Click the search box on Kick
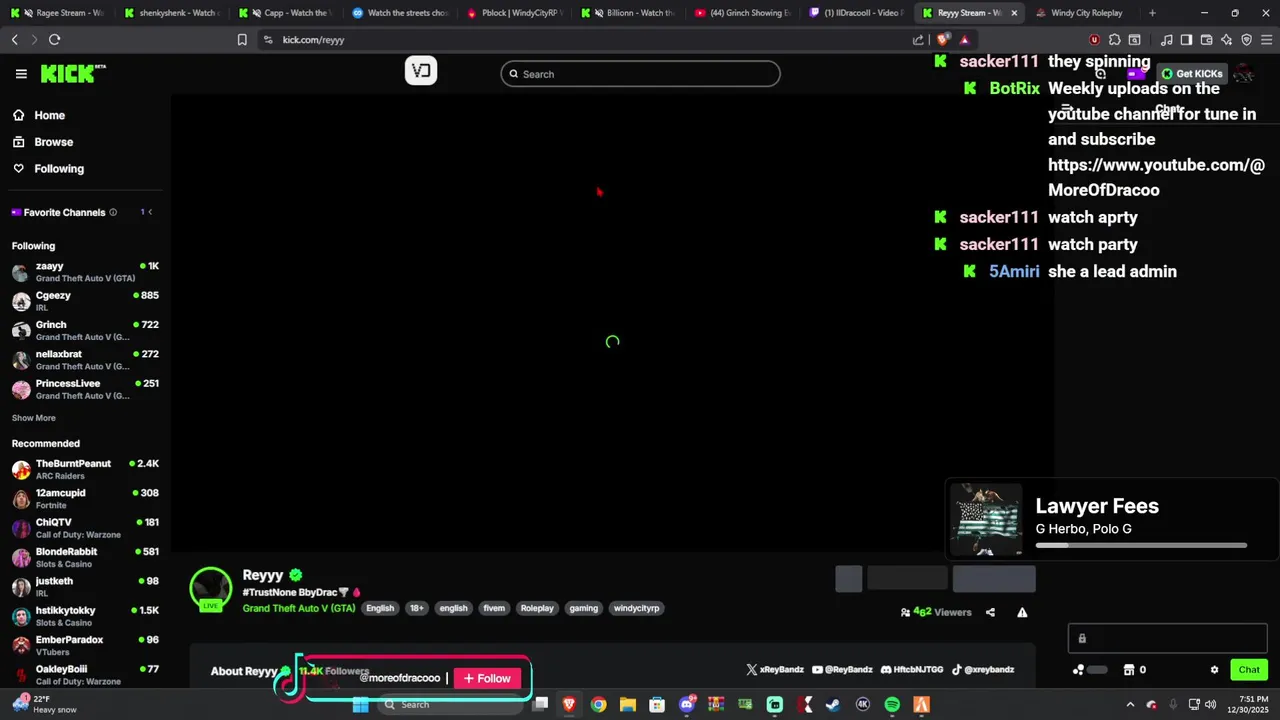 point(640,74)
